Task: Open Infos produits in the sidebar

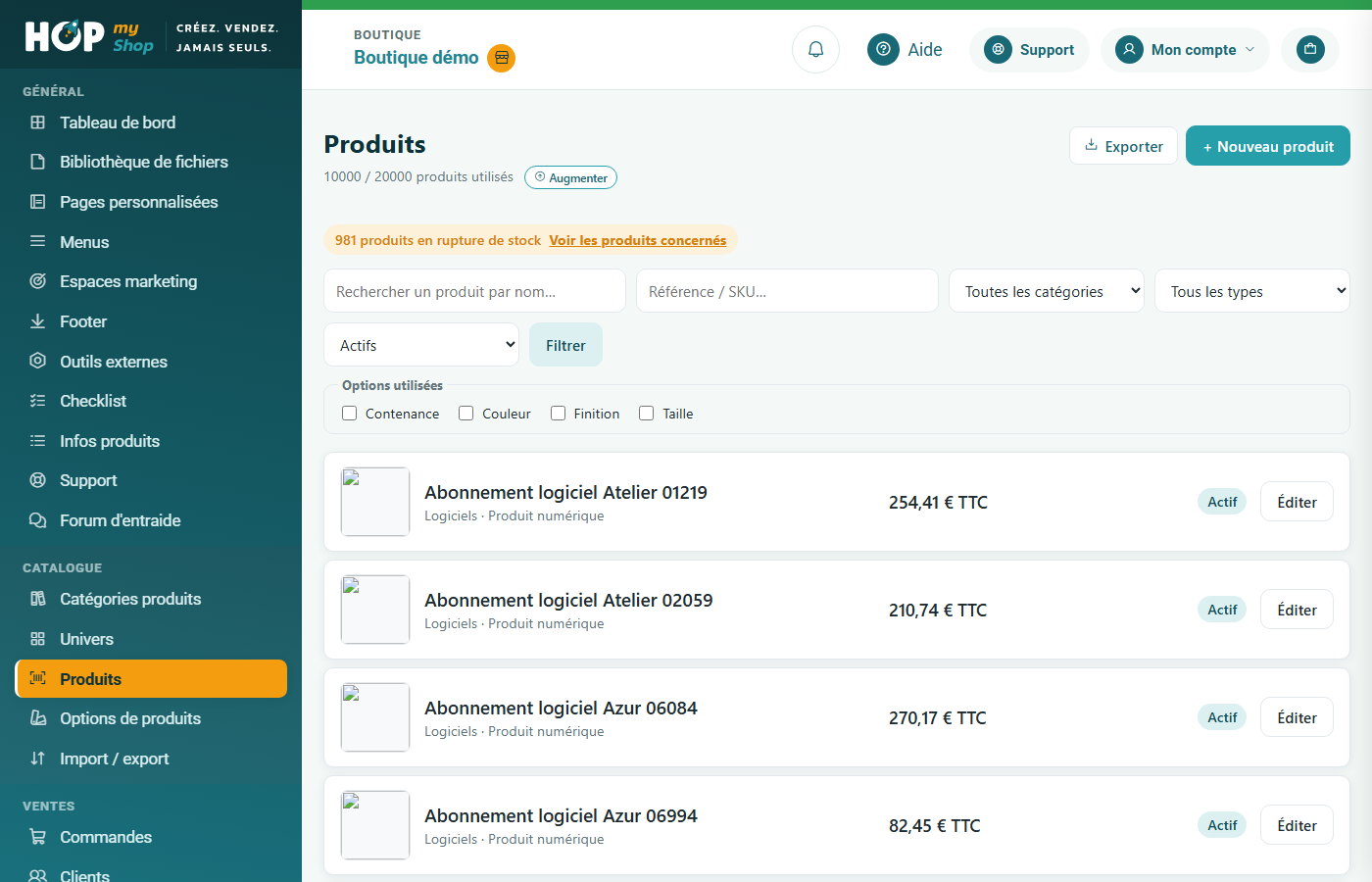Action: [151, 441]
